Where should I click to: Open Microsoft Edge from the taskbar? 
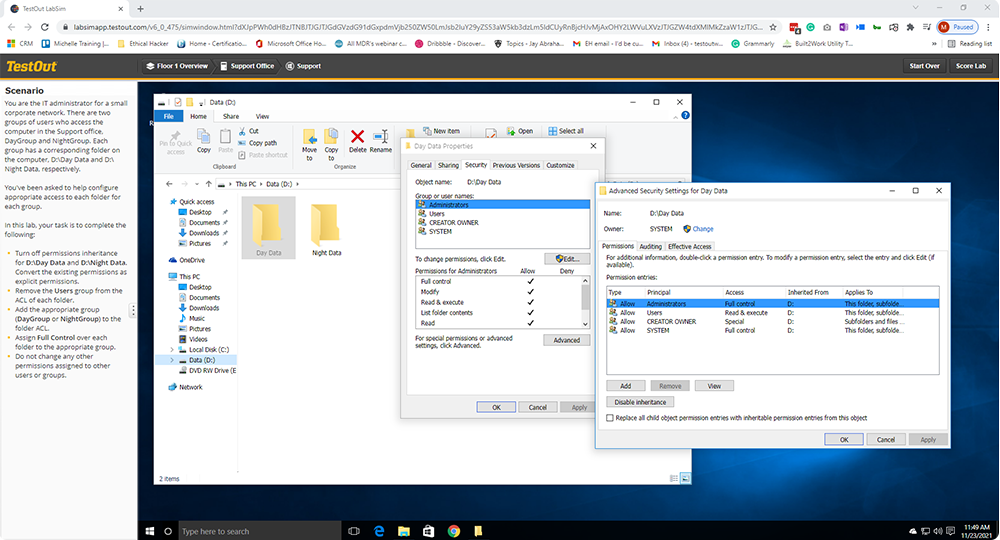[379, 531]
